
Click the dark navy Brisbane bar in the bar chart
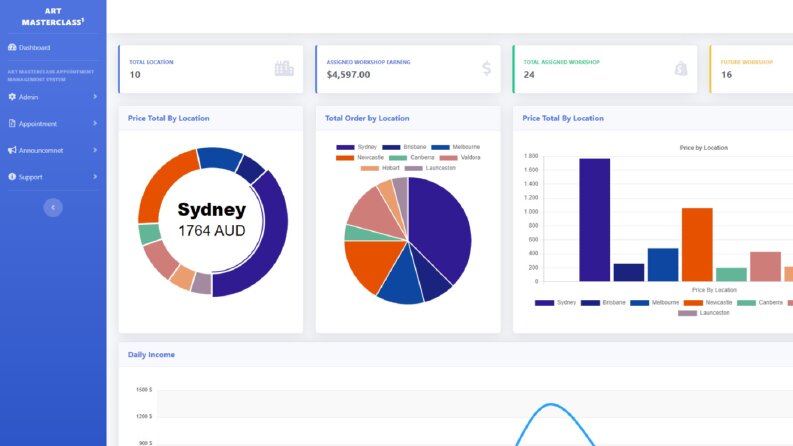(x=629, y=272)
